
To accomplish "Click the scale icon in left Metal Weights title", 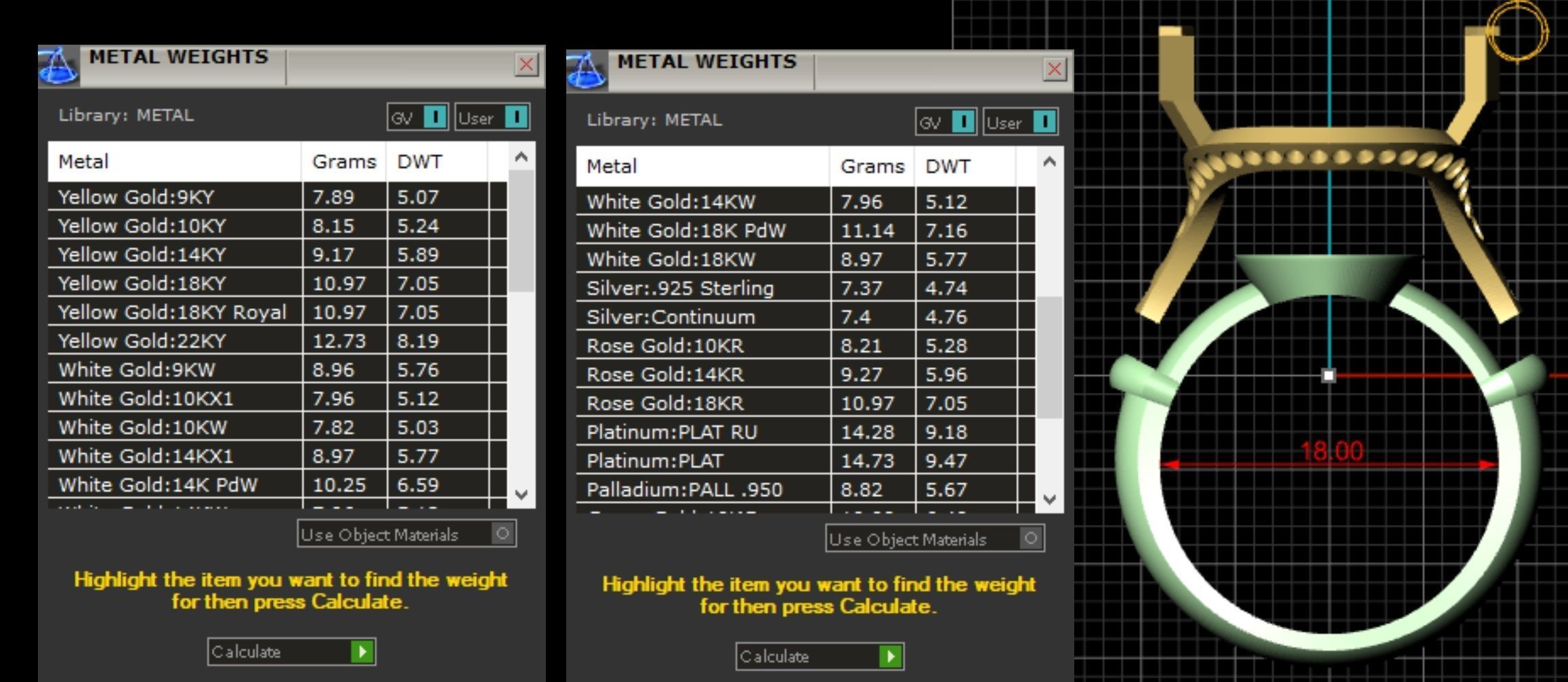I will [59, 66].
